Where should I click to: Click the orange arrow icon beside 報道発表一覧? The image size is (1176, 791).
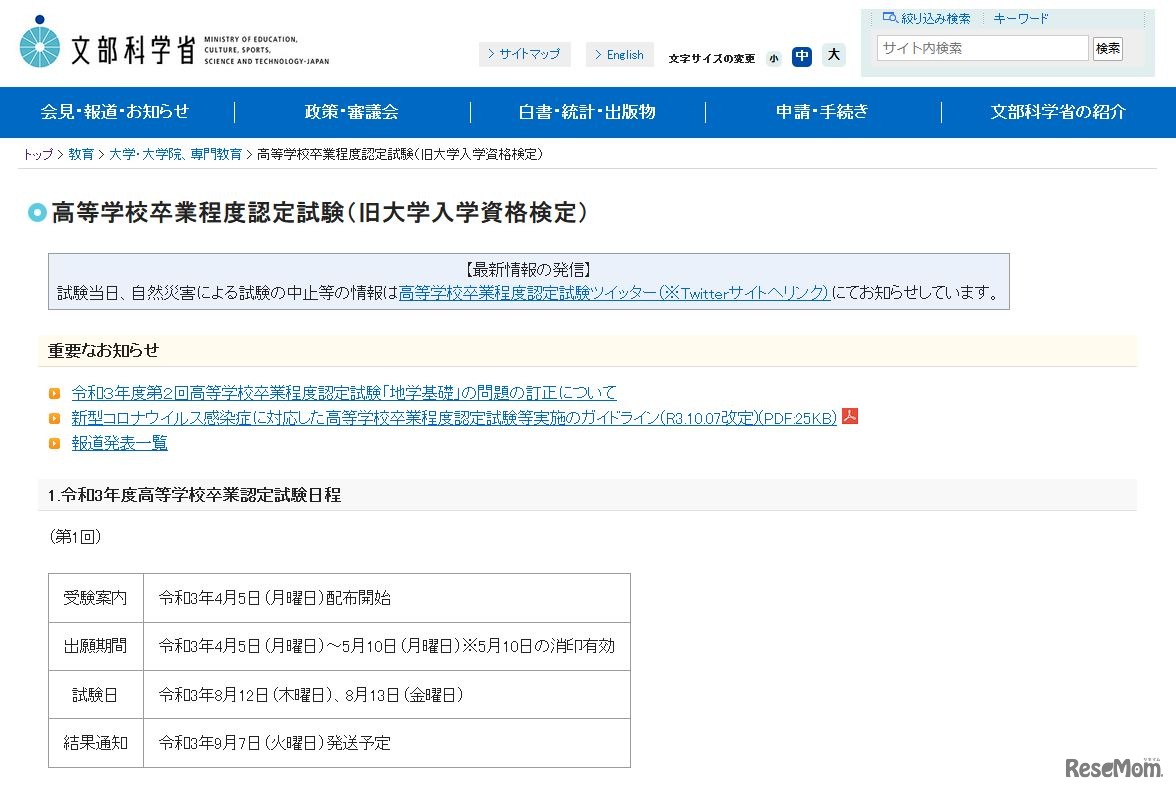[54, 443]
